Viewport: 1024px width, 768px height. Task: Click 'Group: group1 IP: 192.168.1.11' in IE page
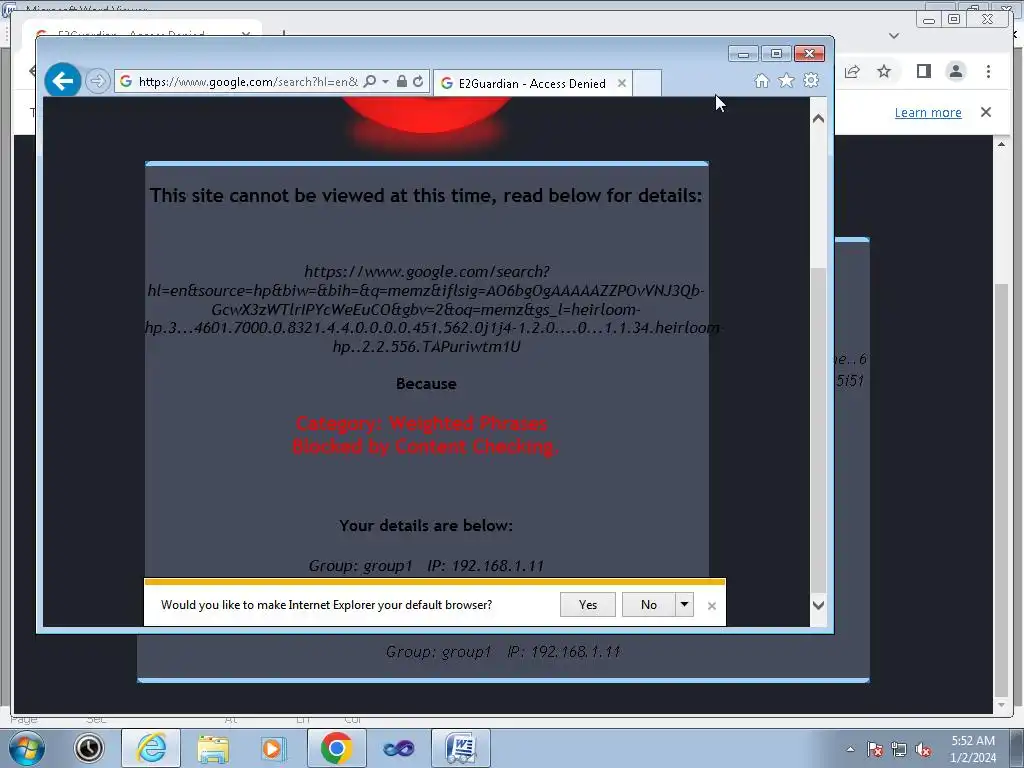(x=426, y=566)
